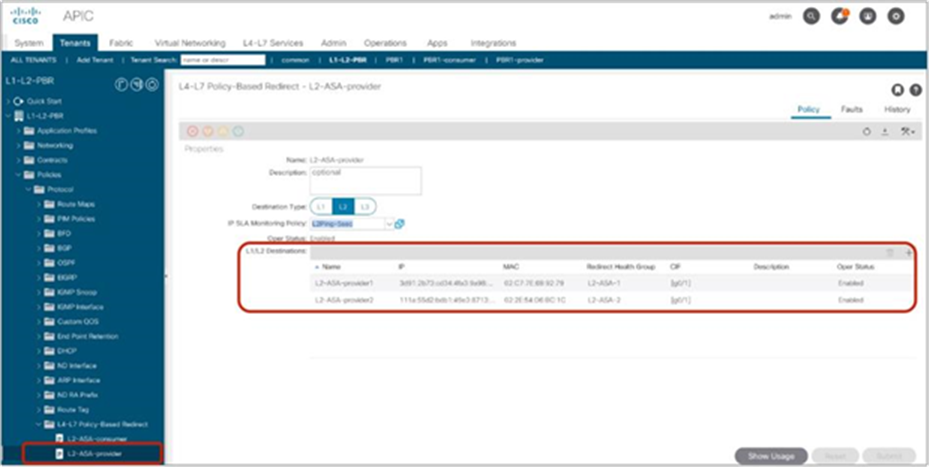Expand the Networking folder
The height and width of the screenshot is (467, 929).
18,145
